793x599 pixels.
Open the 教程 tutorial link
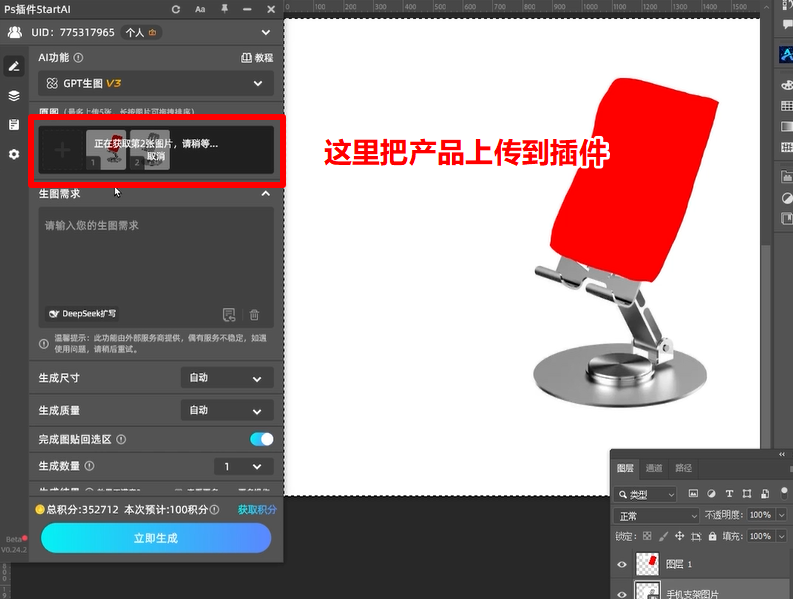pos(257,58)
